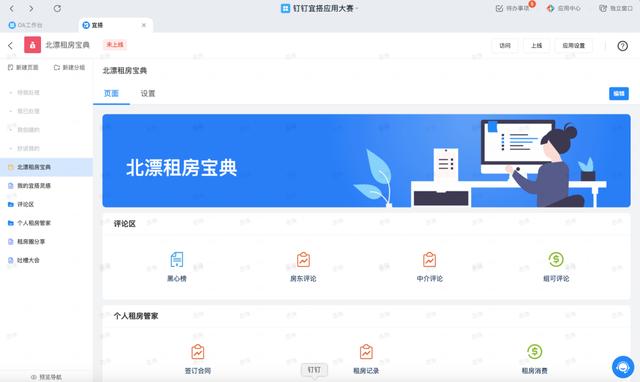The height and width of the screenshot is (382, 640).
Task: Click the 钉钉宜搭应用大赛 title logo icon
Action: pyautogui.click(x=286, y=8)
